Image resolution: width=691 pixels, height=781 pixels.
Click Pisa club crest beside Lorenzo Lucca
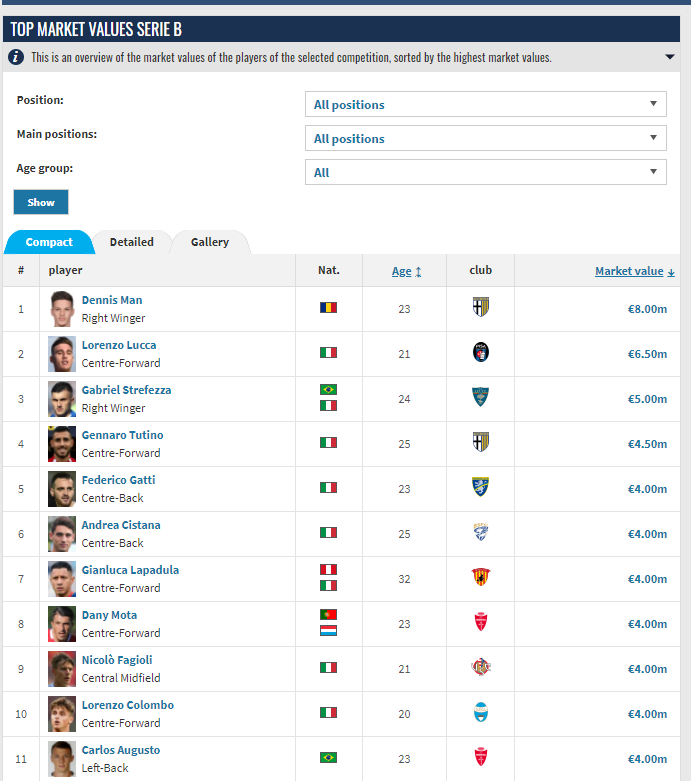point(481,352)
